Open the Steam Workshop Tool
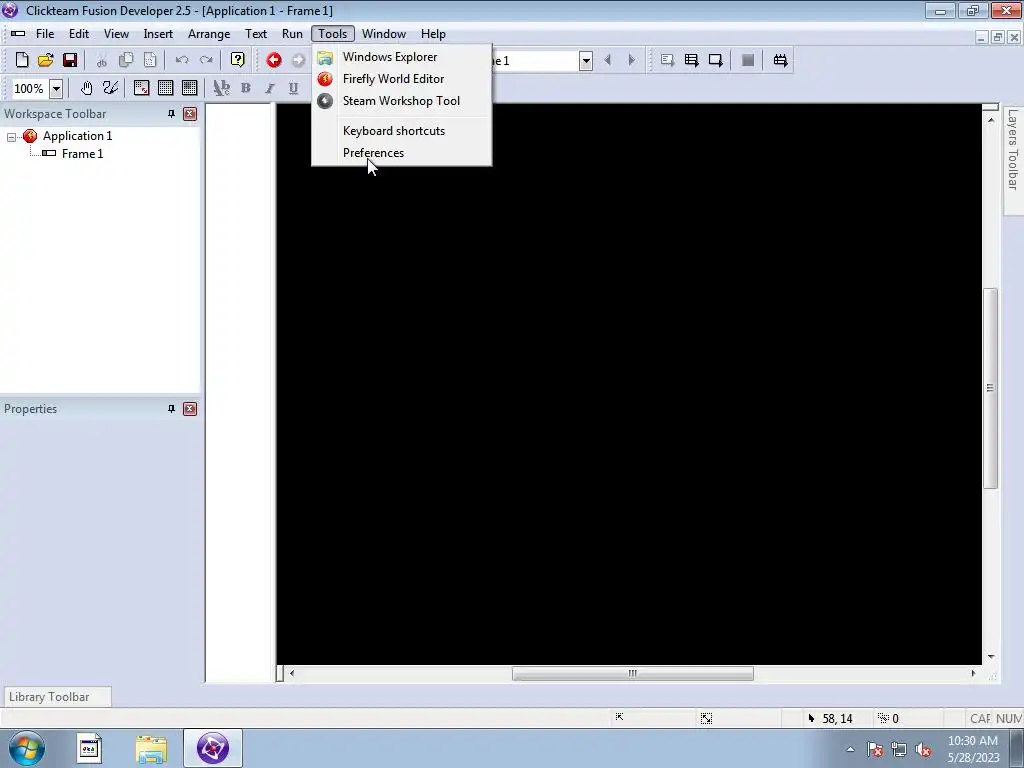The height and width of the screenshot is (768, 1024). click(401, 101)
